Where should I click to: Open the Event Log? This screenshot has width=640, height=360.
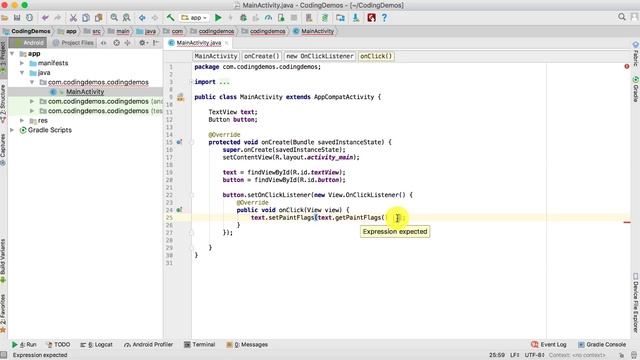[549, 344]
